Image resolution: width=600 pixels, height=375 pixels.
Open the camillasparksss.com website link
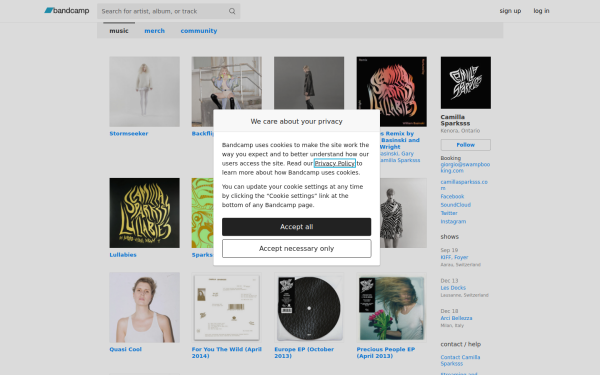pyautogui.click(x=464, y=185)
